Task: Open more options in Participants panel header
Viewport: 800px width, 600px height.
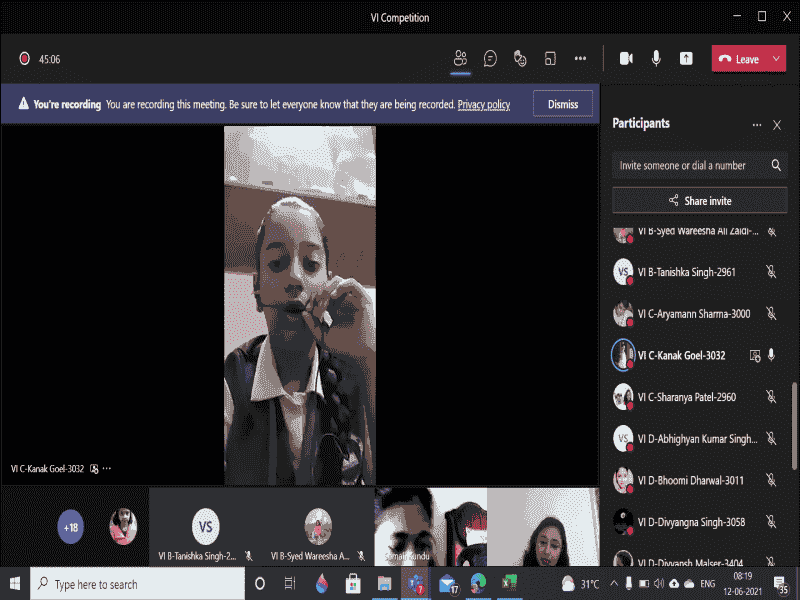Action: click(x=756, y=125)
